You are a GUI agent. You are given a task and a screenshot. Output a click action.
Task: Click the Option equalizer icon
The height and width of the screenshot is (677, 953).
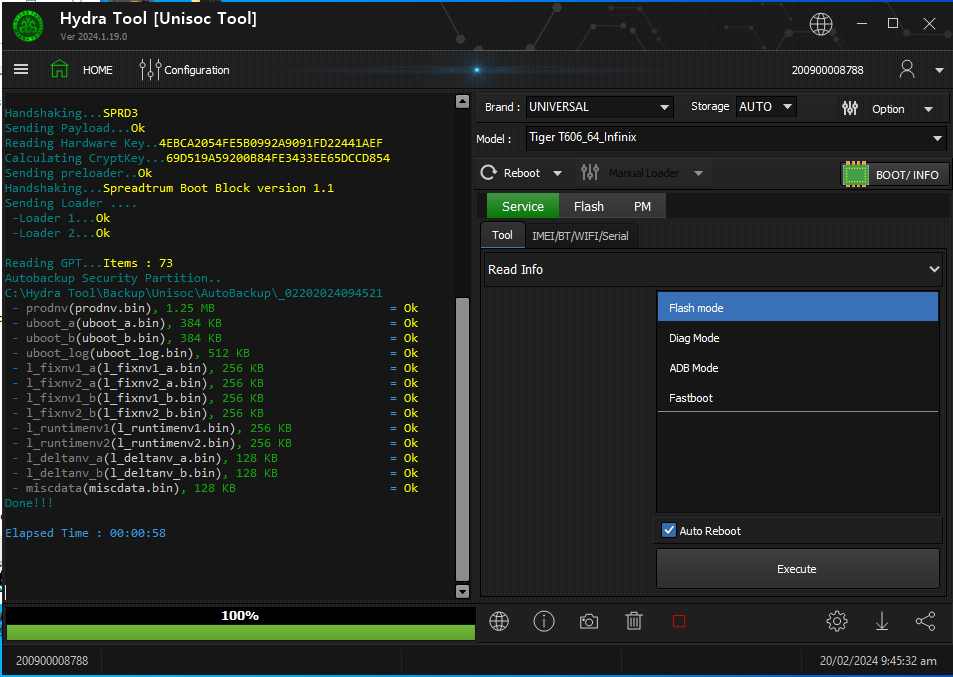(x=850, y=109)
